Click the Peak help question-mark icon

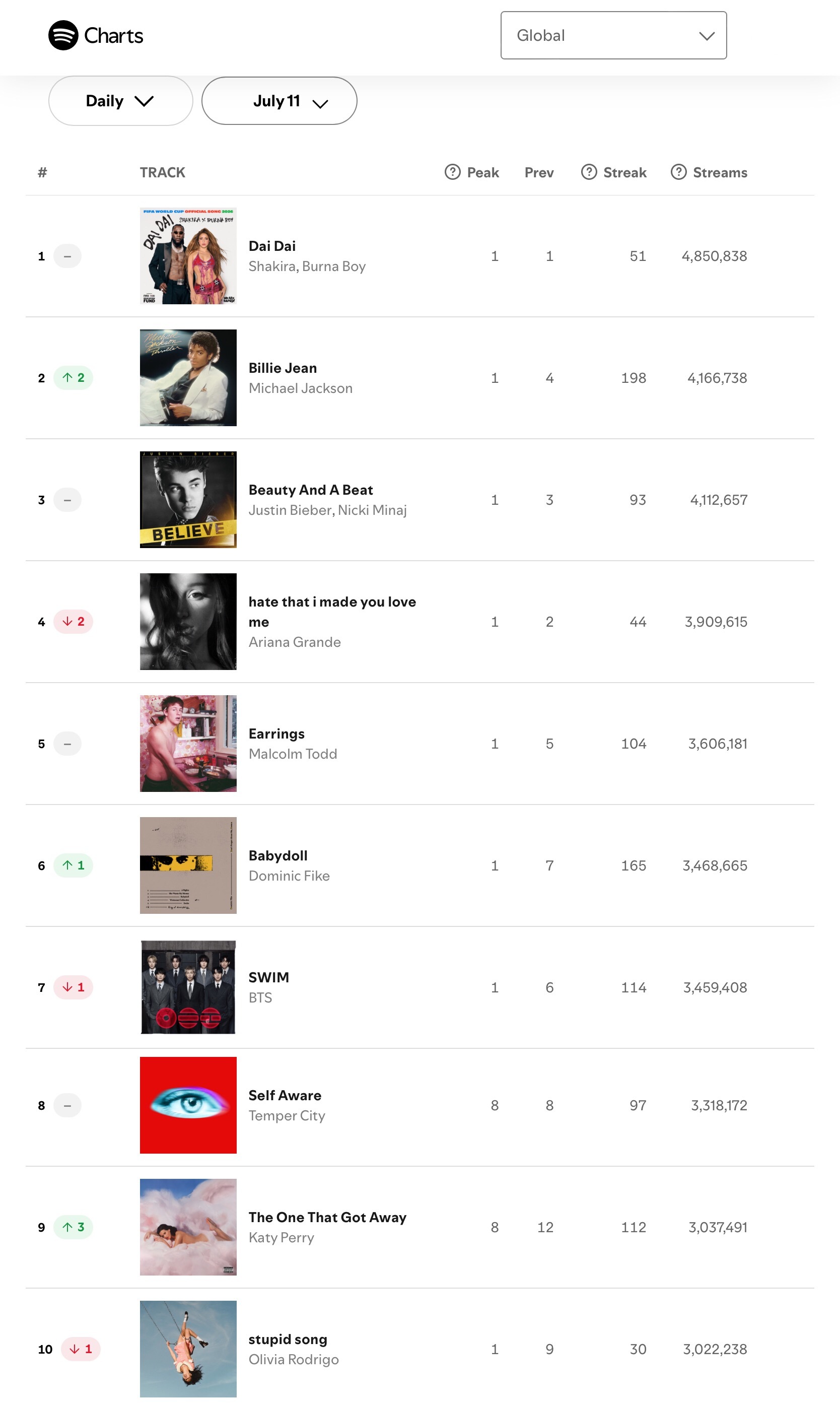(x=452, y=172)
